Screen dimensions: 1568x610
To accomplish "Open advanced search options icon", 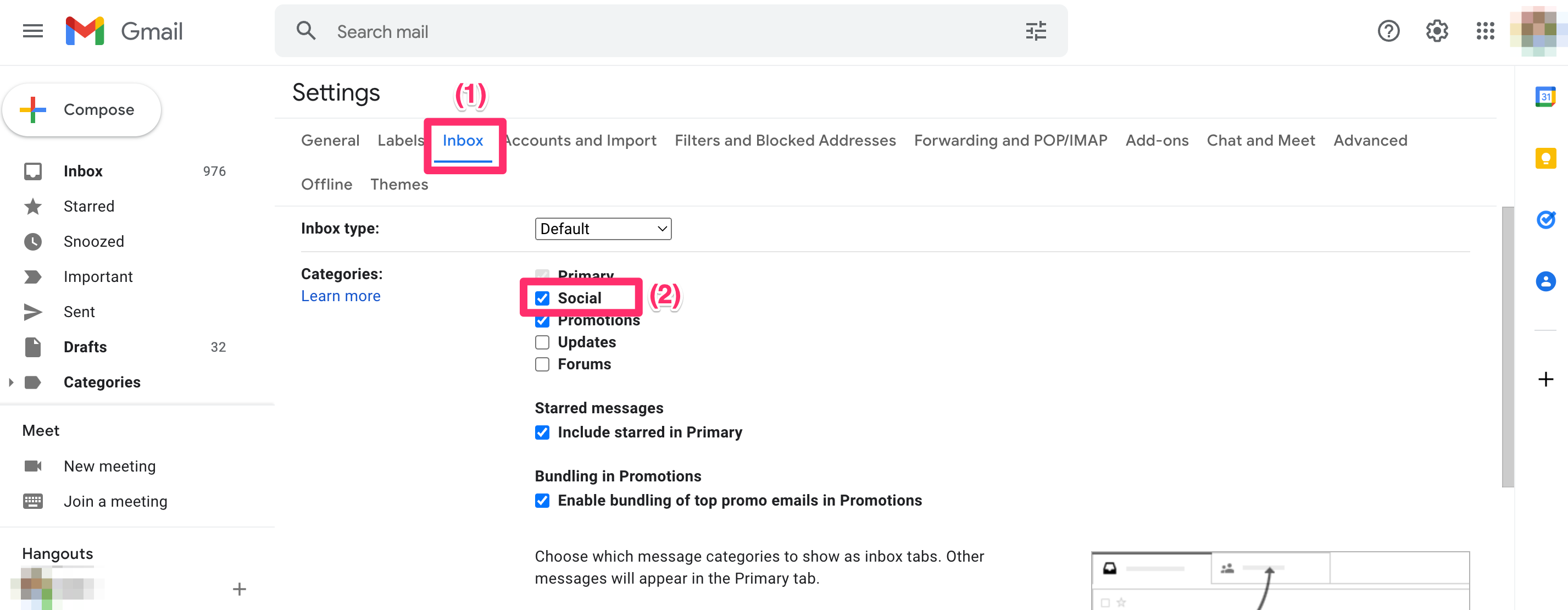I will 1036,31.
